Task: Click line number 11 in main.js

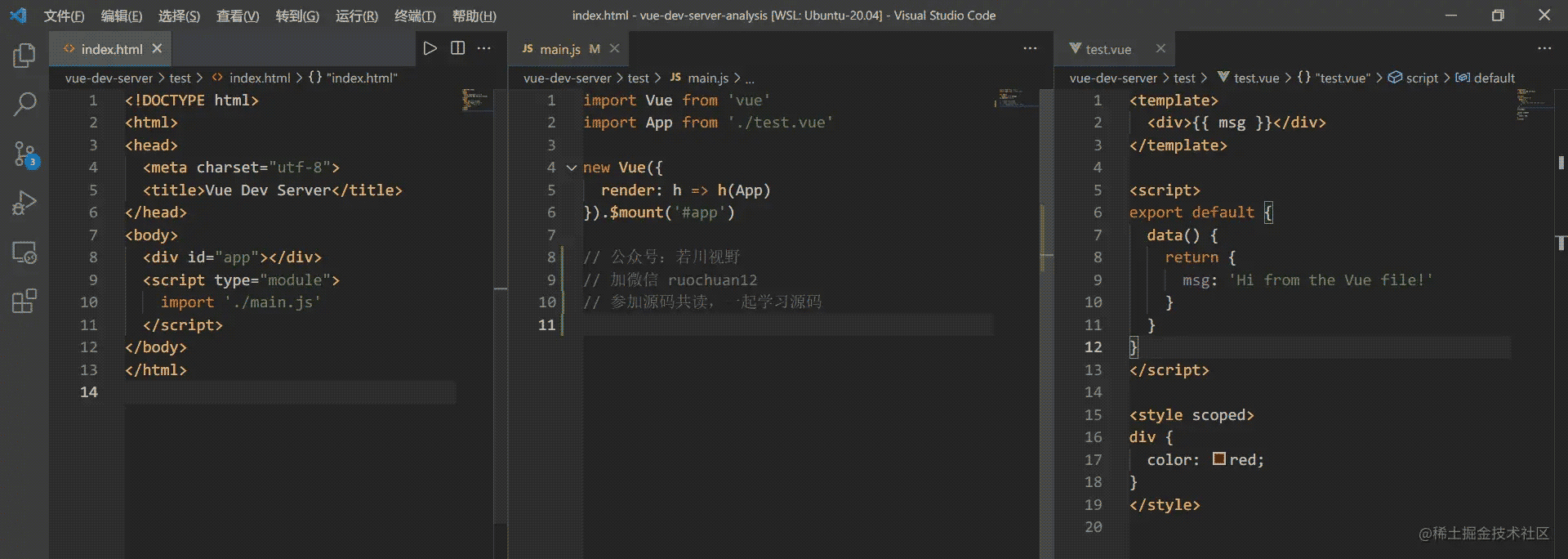Action: coord(546,324)
